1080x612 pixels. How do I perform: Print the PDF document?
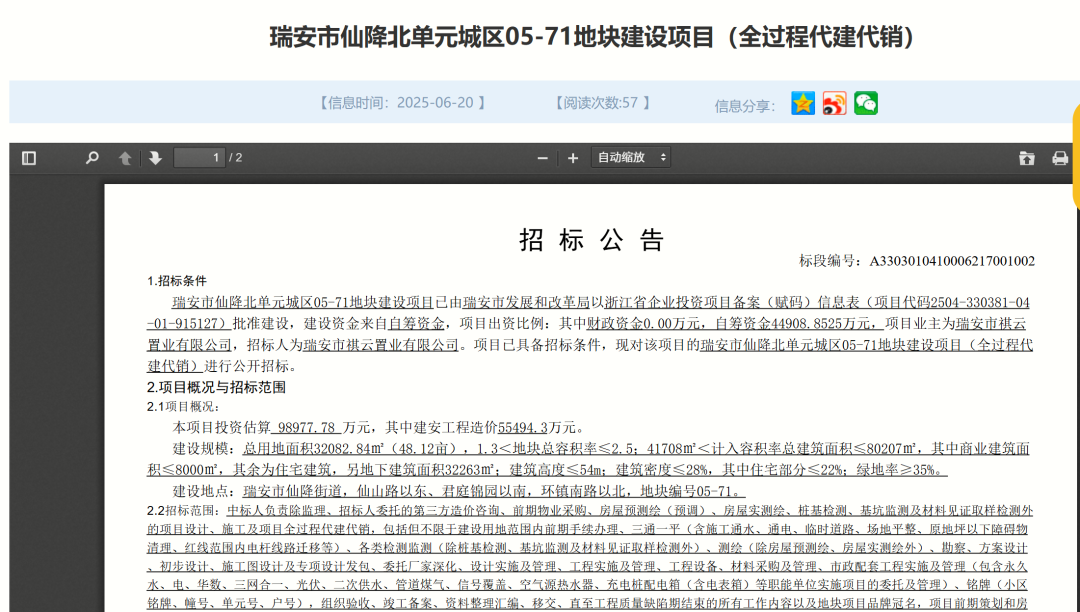point(1060,158)
